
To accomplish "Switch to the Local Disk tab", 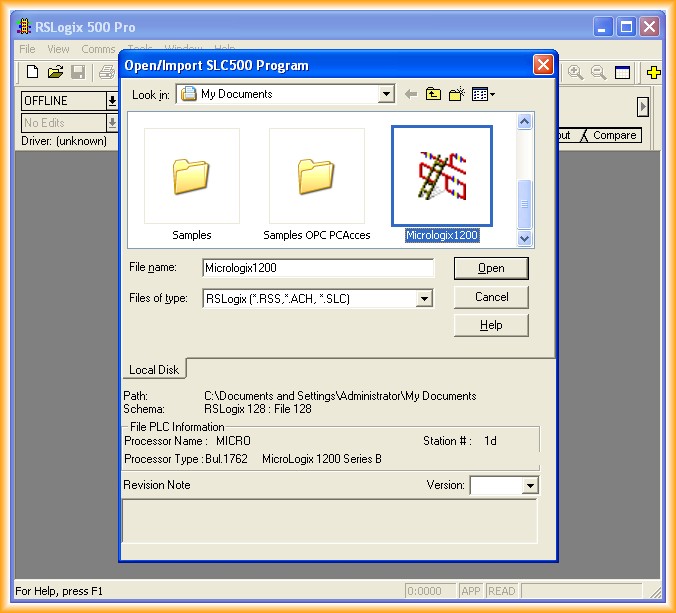I will [x=155, y=370].
